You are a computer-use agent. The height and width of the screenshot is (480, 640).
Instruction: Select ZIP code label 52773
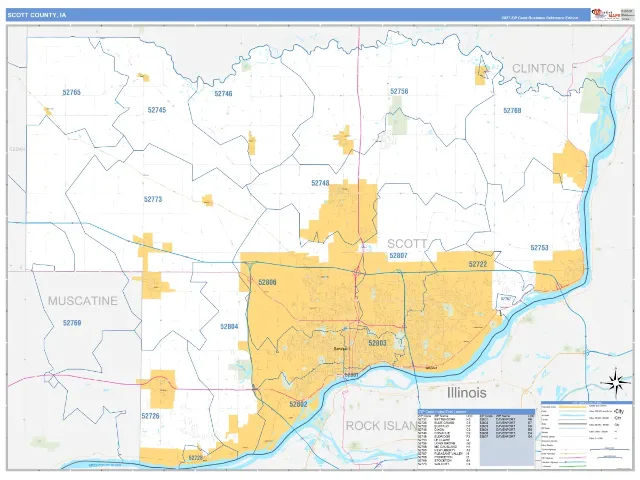pyautogui.click(x=153, y=199)
